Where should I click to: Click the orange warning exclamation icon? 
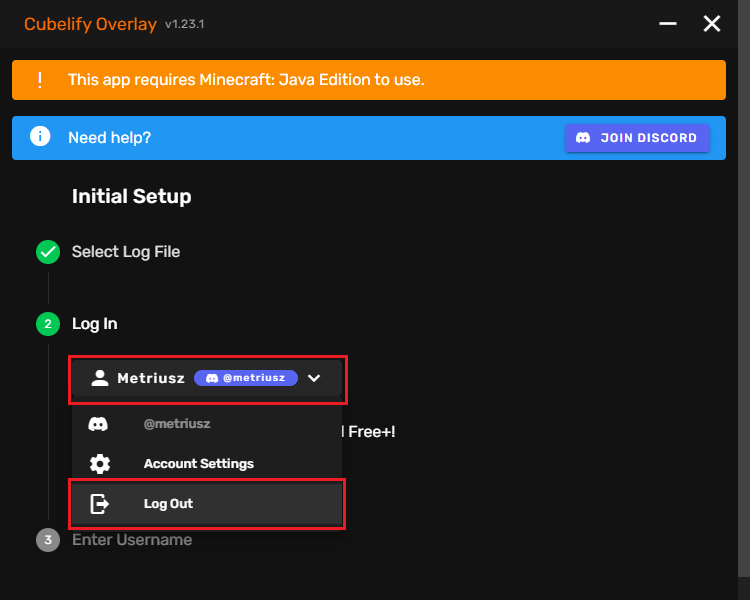tap(40, 80)
